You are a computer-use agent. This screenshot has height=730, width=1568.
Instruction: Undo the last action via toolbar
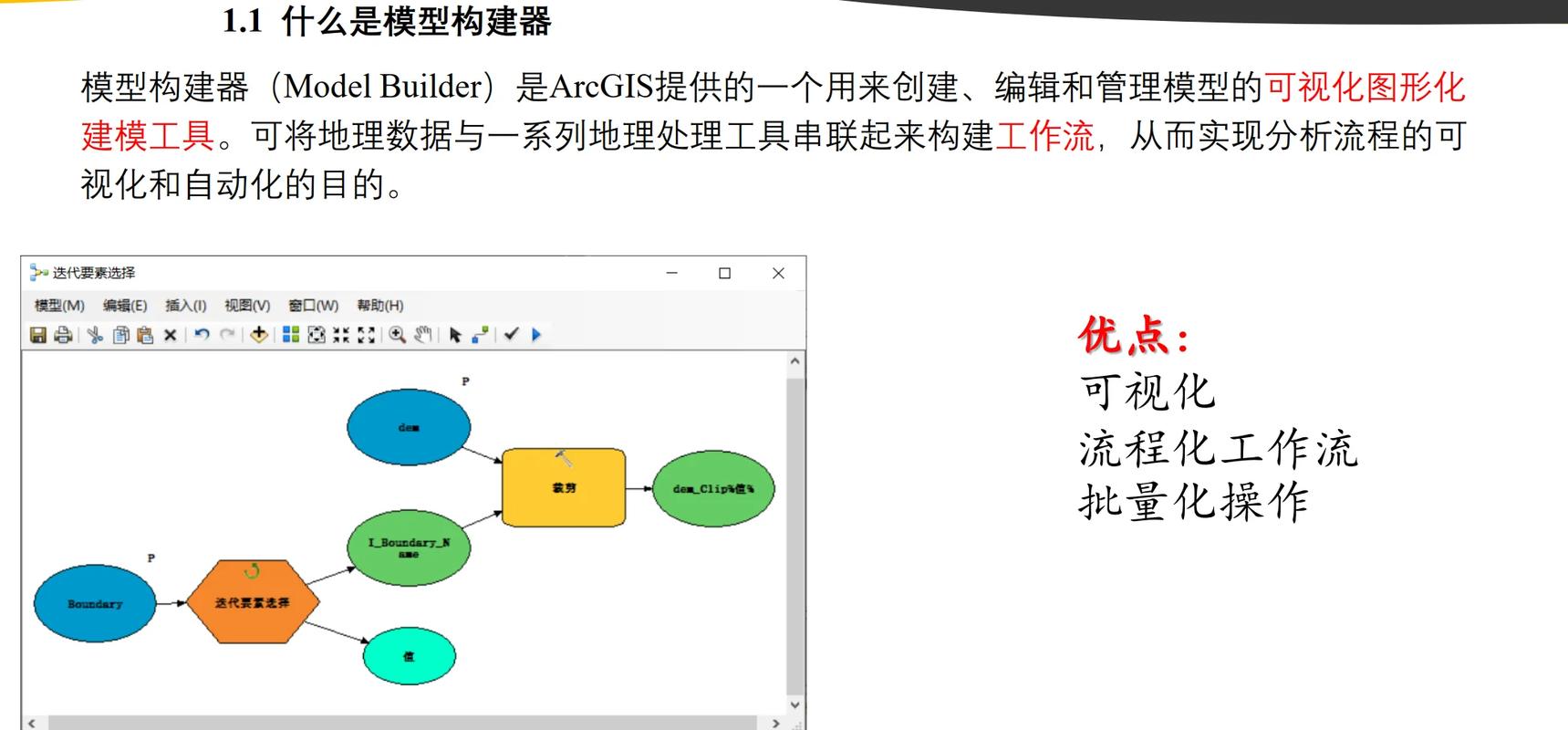point(202,335)
